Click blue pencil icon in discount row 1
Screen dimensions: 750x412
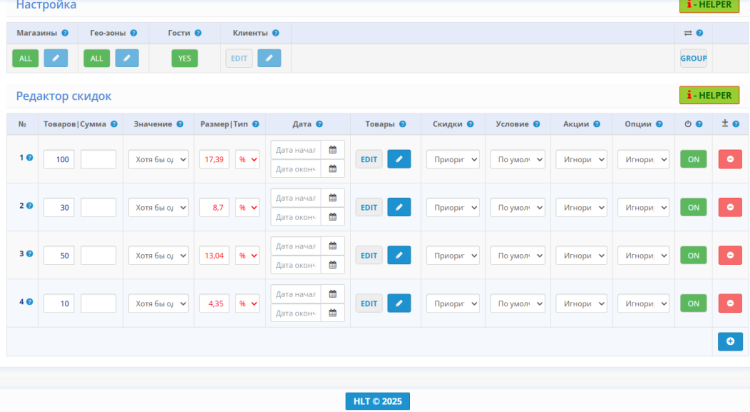399,159
